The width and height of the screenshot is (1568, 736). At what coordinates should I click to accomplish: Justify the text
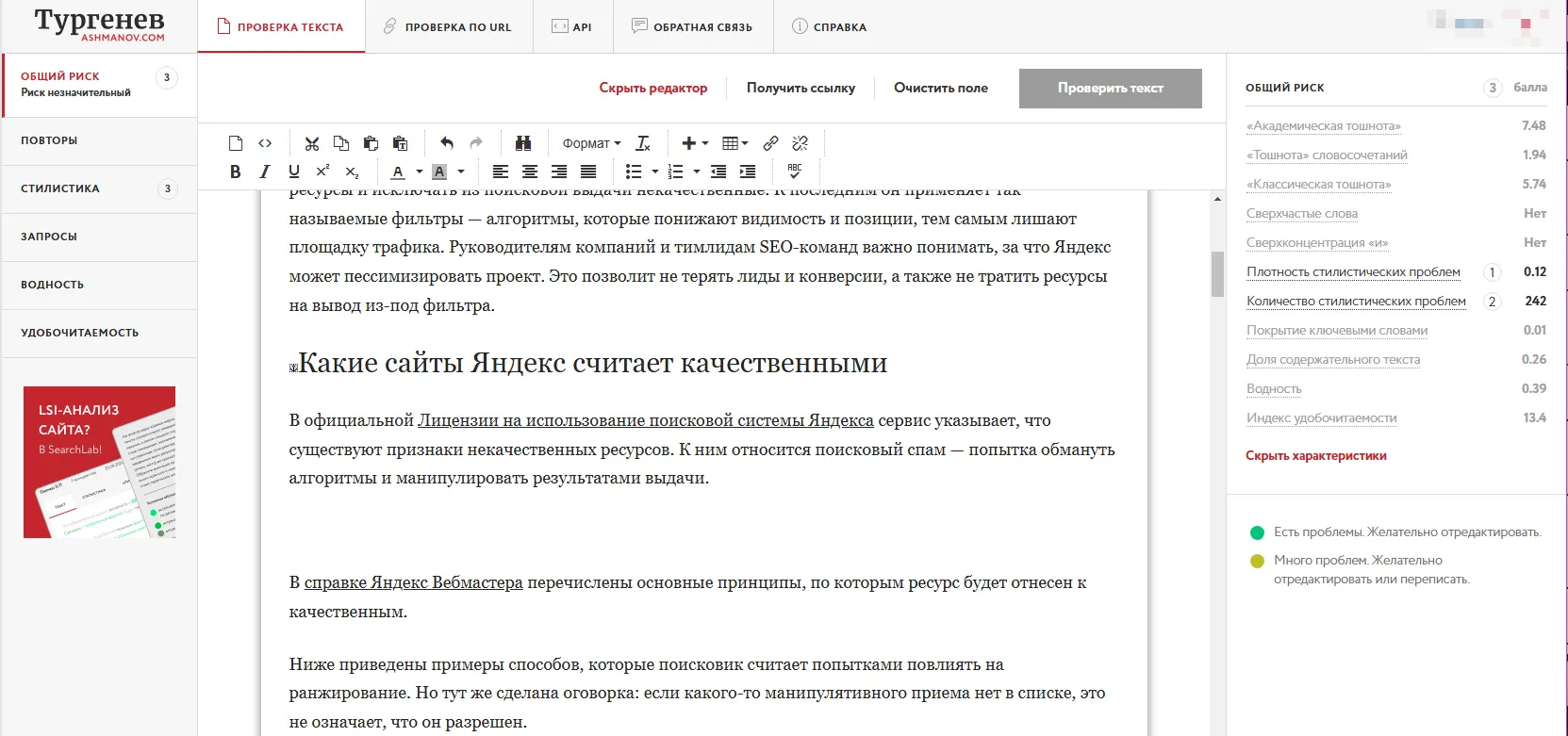588,172
